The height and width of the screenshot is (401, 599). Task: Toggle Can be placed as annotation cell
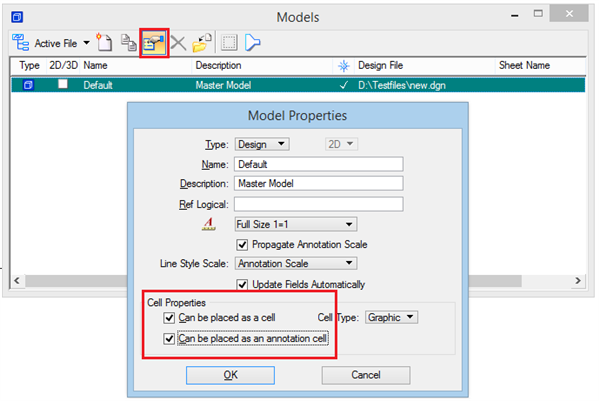tap(169, 339)
